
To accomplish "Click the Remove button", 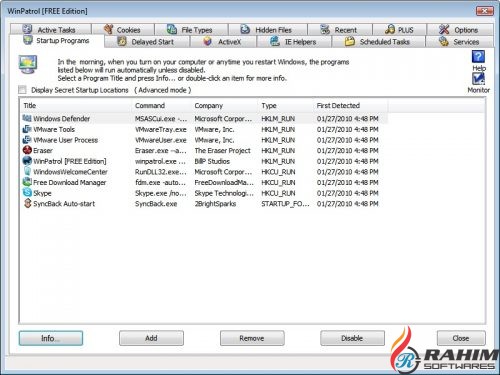I will pyautogui.click(x=252, y=338).
